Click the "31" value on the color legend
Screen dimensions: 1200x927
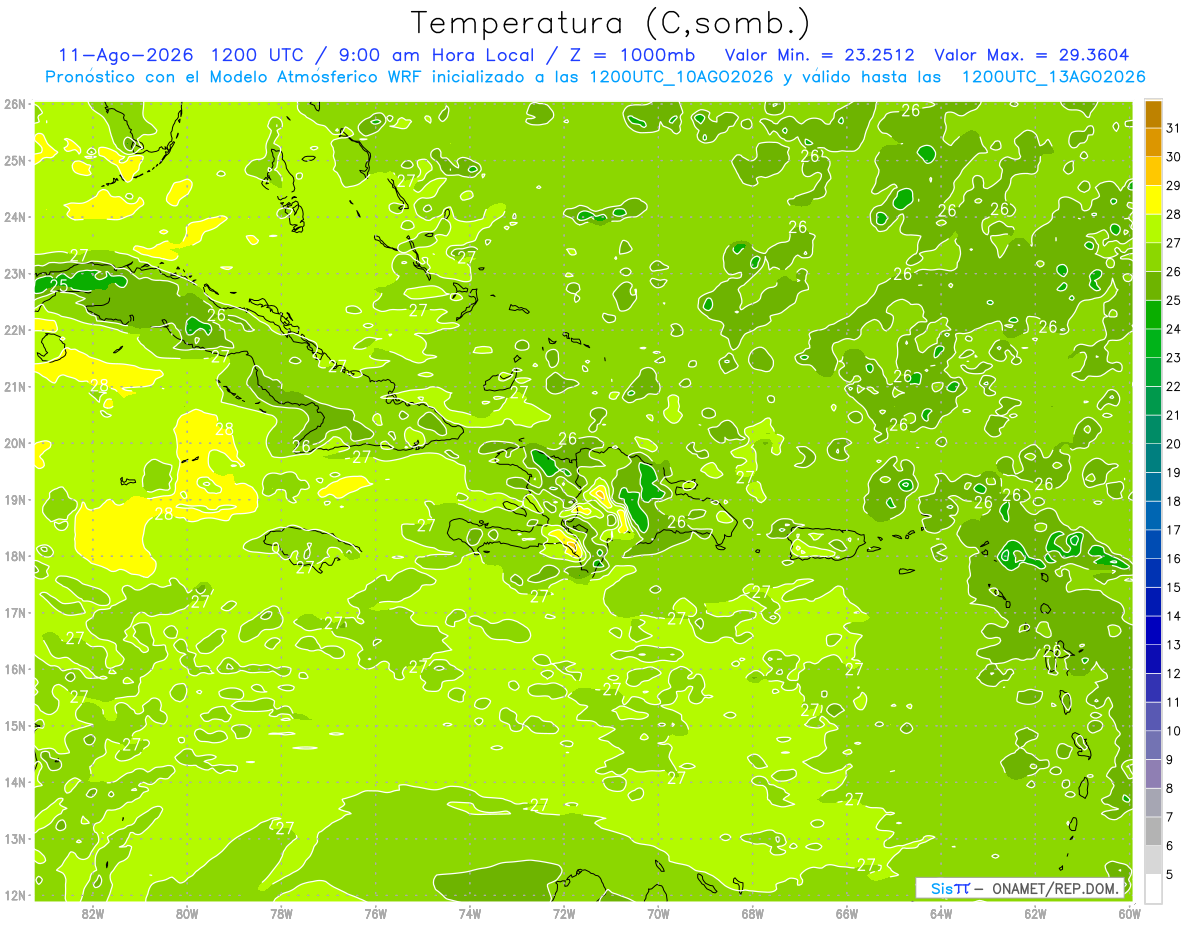point(1173,128)
